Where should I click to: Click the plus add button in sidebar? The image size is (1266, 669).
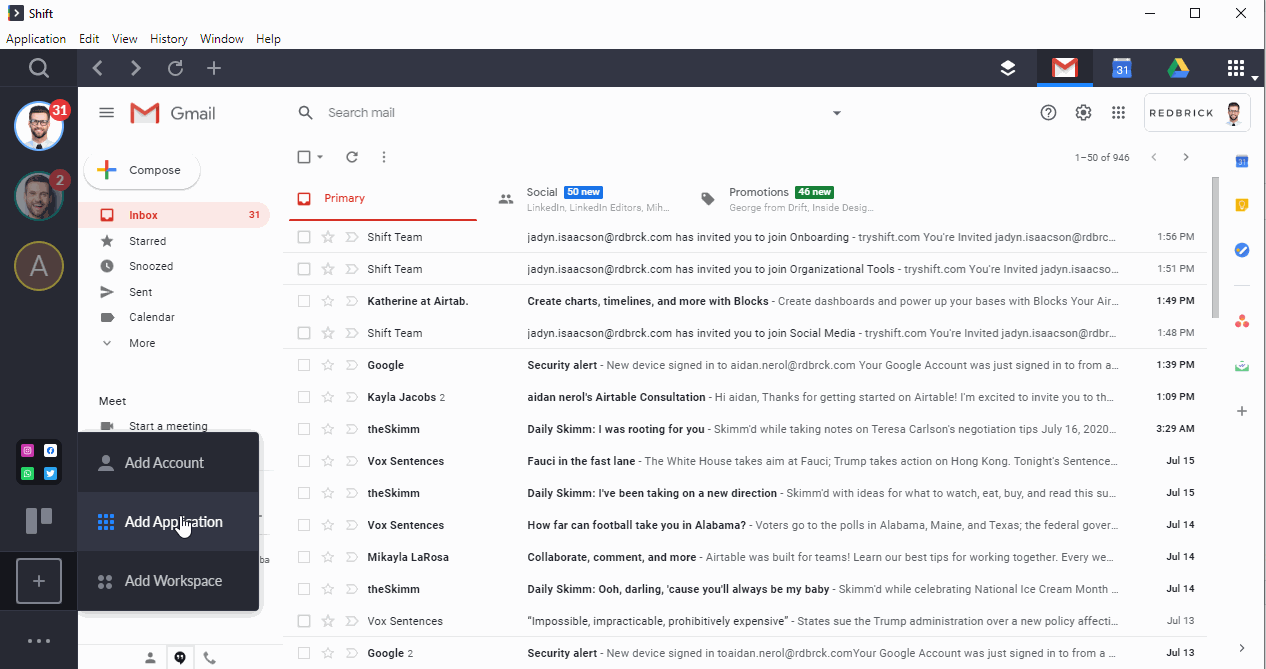[39, 581]
